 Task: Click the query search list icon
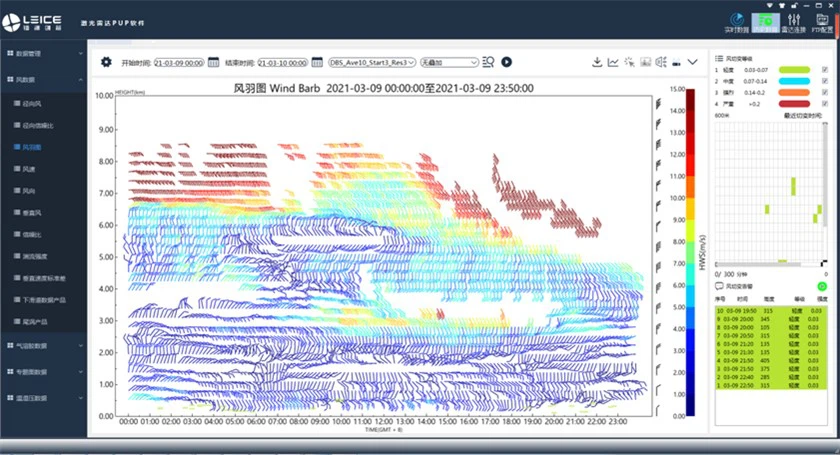pos(488,62)
